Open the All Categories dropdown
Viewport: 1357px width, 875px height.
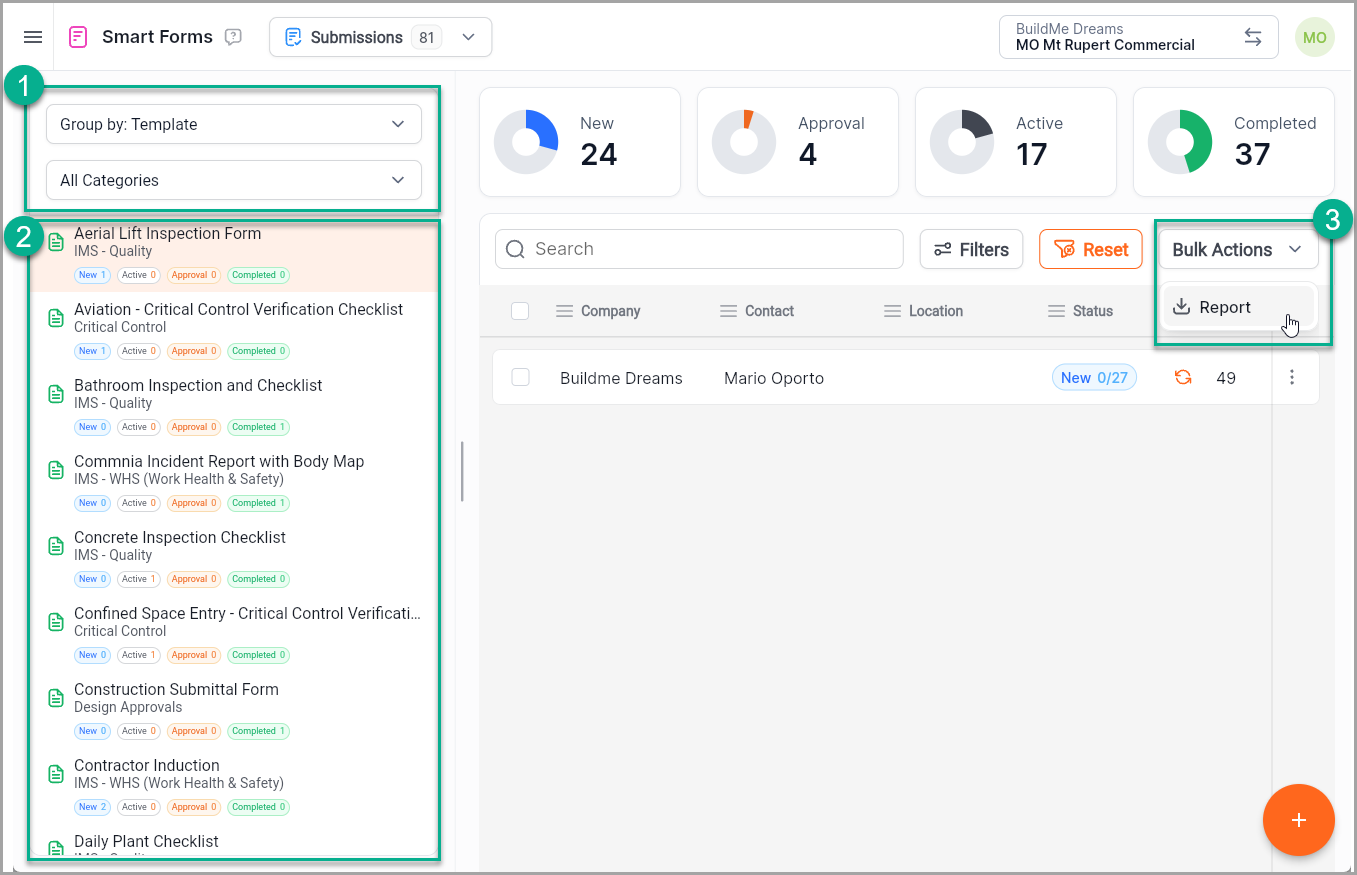(234, 180)
